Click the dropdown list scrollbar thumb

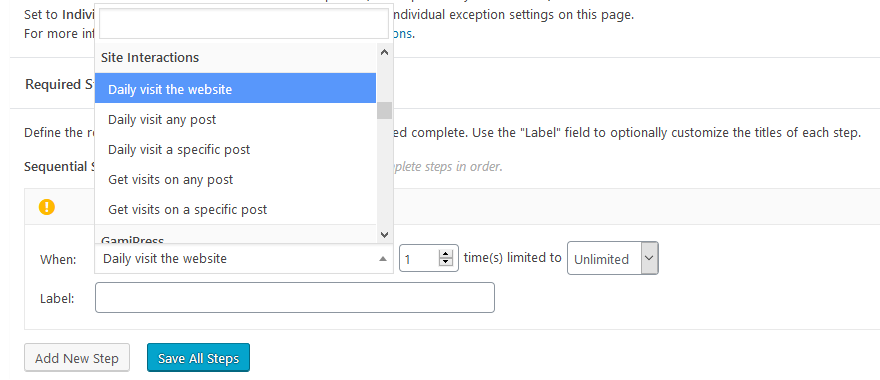coord(384,110)
